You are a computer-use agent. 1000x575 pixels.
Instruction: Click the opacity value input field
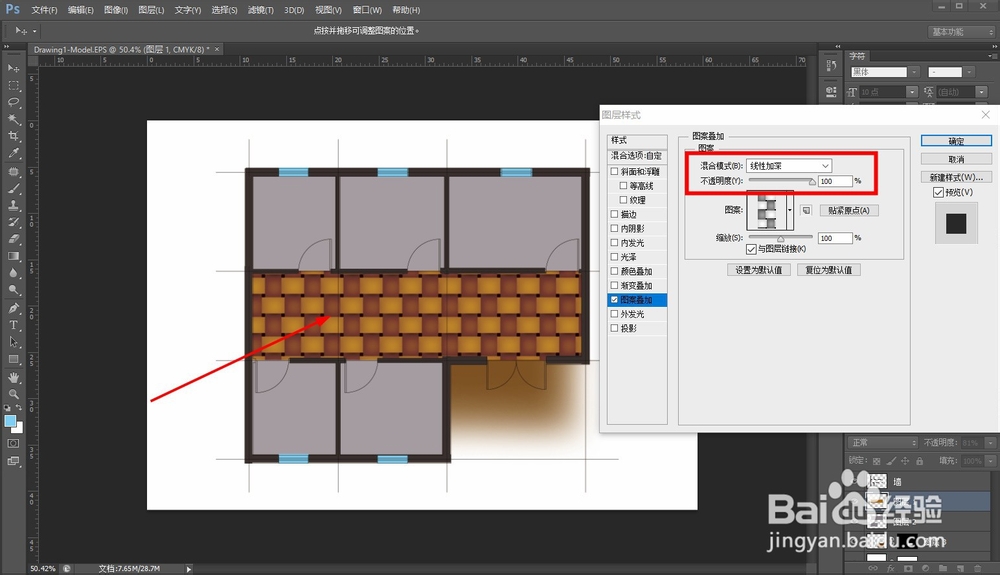(835, 181)
